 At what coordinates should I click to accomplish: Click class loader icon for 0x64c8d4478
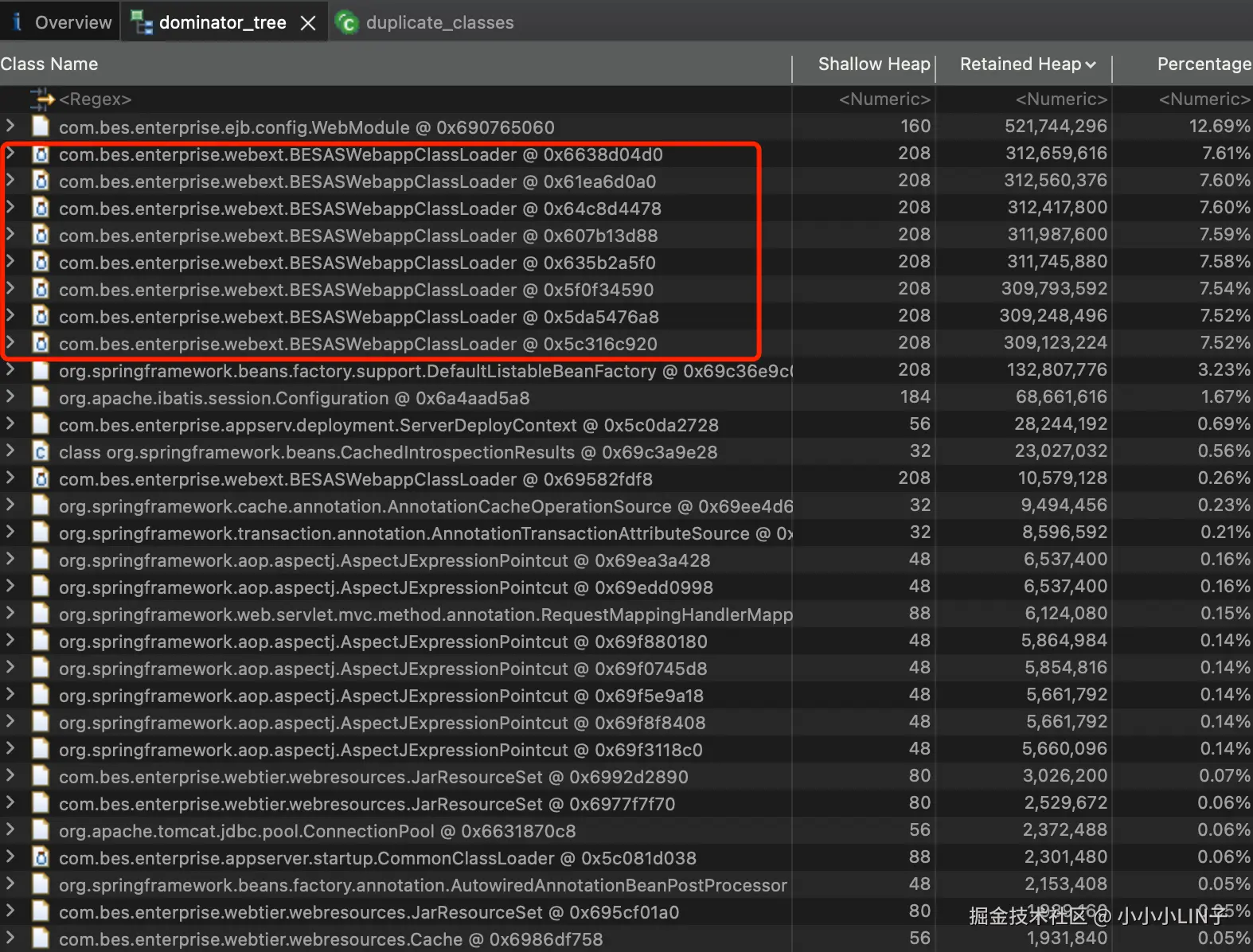coord(41,208)
